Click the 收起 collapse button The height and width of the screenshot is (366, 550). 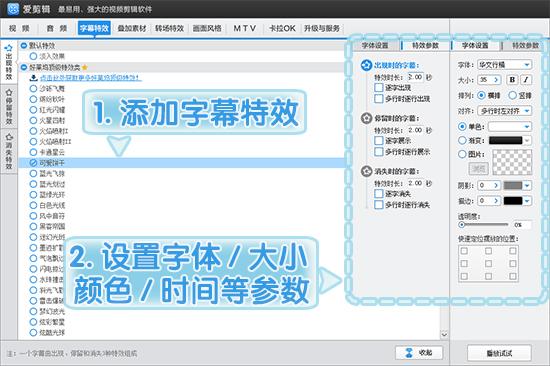click(x=419, y=353)
